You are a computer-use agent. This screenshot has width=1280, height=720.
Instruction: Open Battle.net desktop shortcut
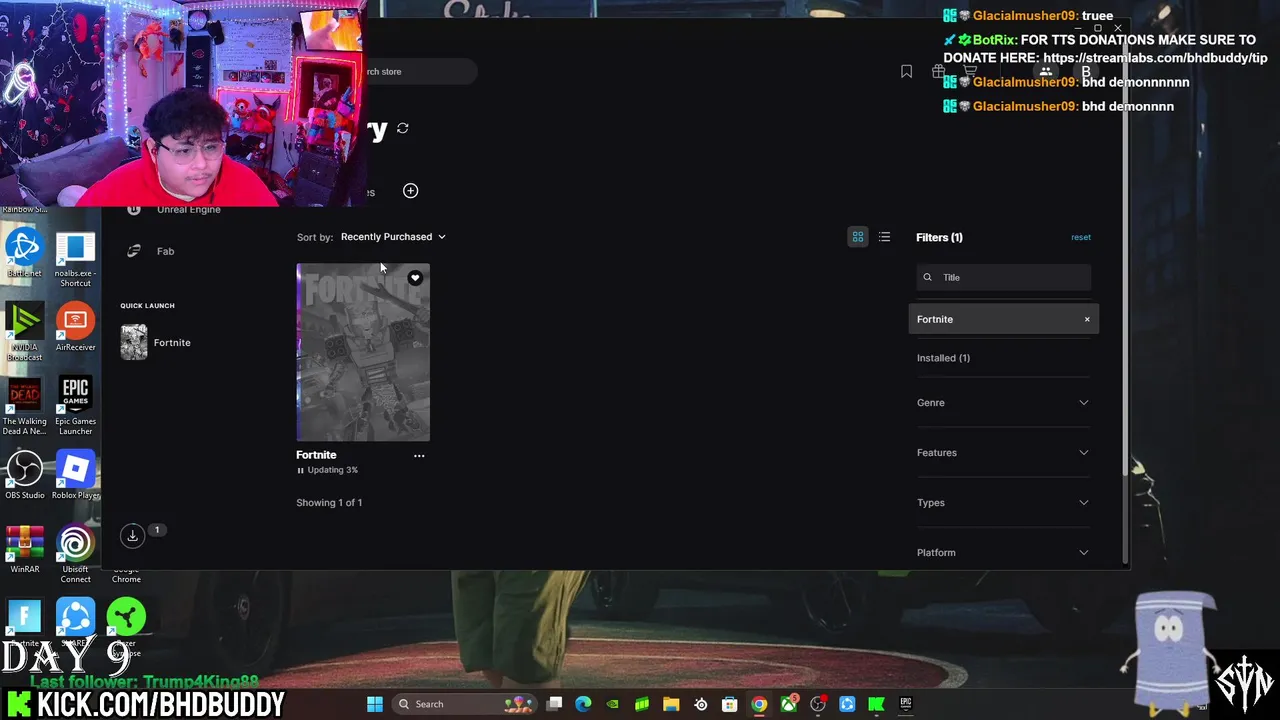point(25,254)
